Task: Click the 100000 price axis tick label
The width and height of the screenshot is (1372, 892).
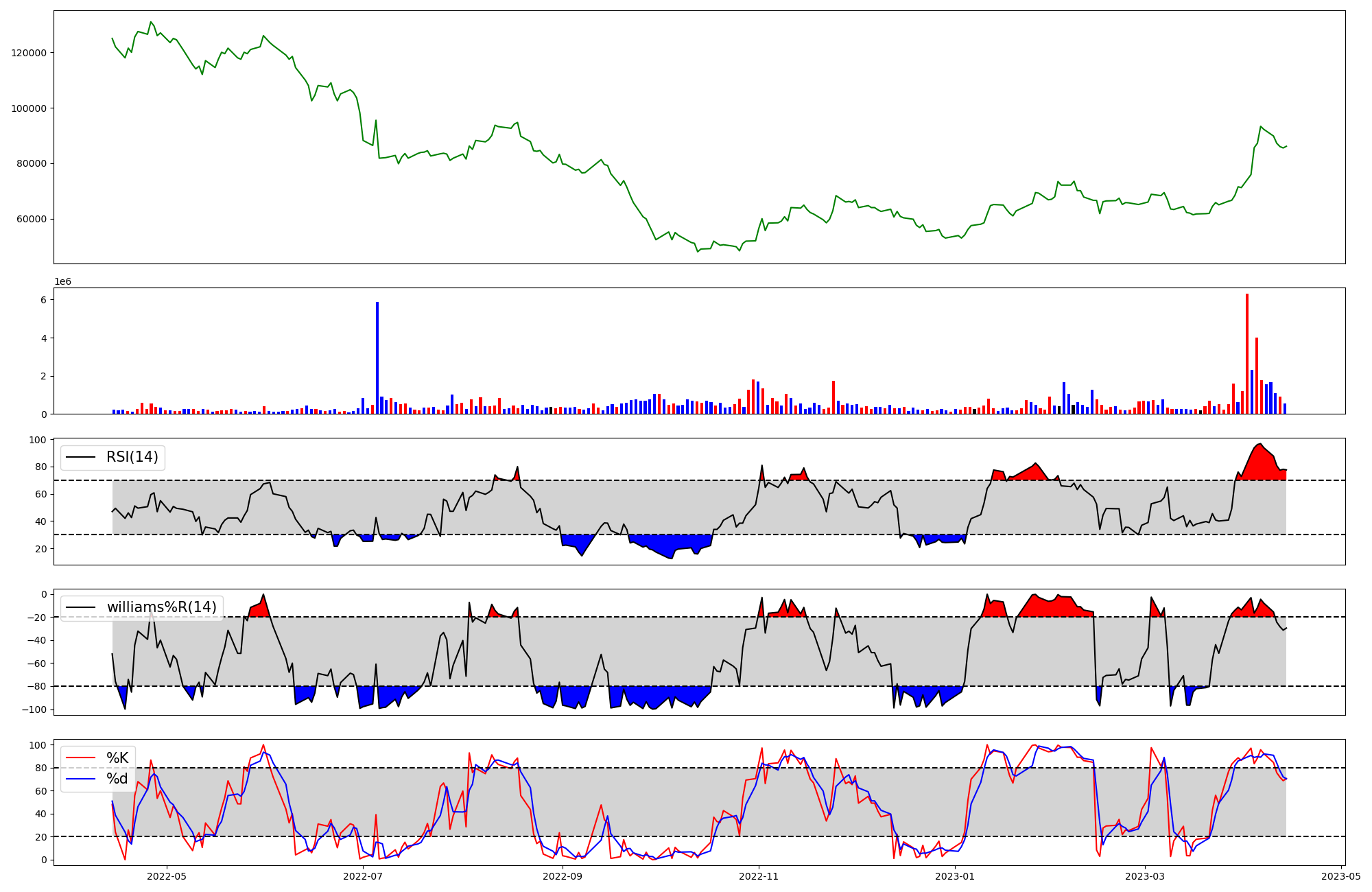Action: click(x=29, y=108)
